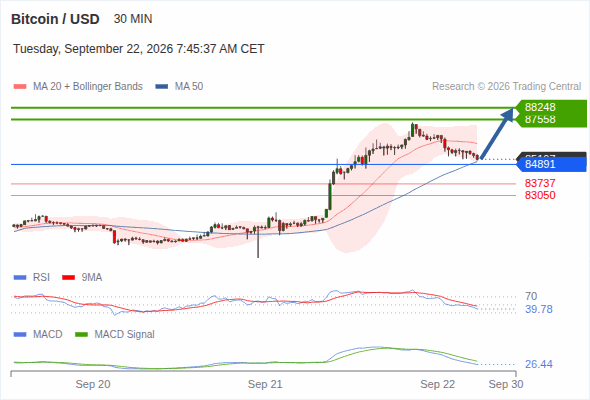This screenshot has width=590, height=400.
Task: Click the MACD legend color swatch
Action: click(x=20, y=335)
